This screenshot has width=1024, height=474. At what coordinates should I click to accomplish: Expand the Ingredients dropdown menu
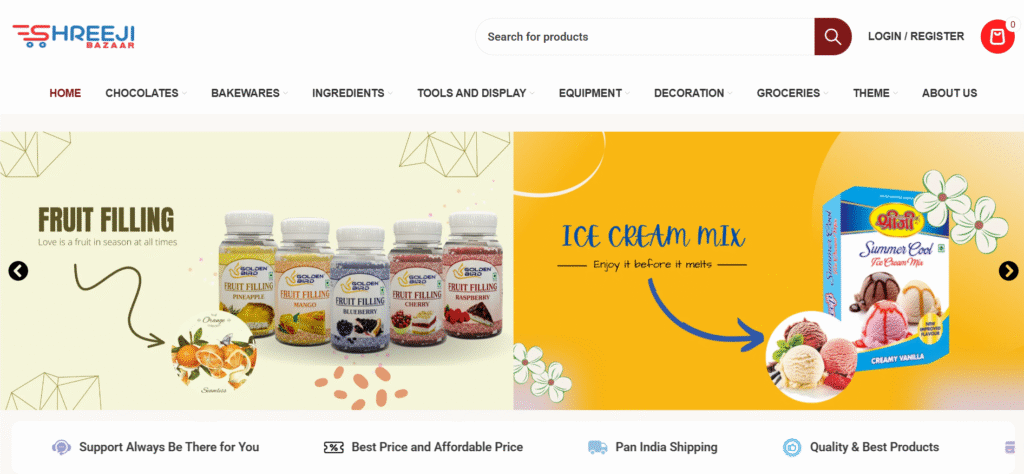(353, 93)
